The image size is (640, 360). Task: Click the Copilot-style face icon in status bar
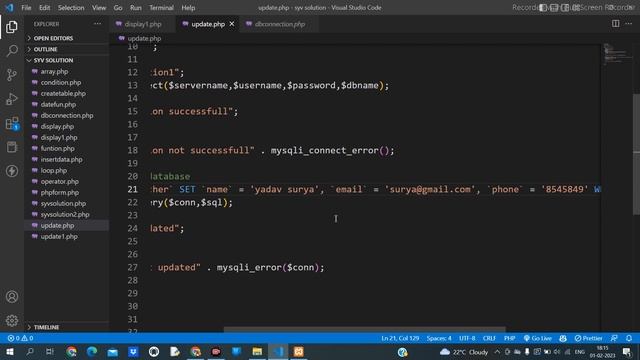pyautogui.click(x=563, y=338)
